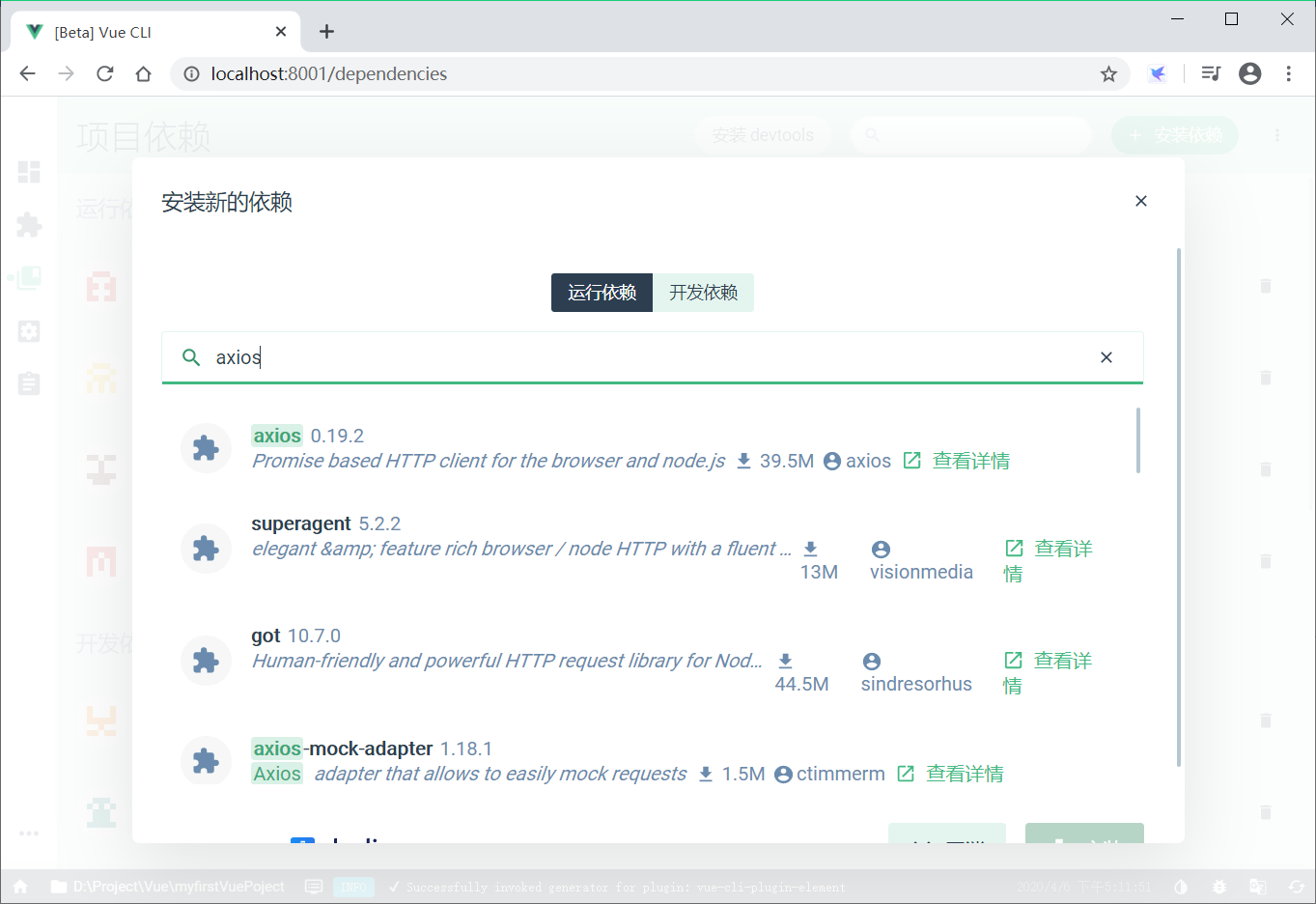
Task: Click the download icon beside 1.5M
Action: (x=706, y=774)
